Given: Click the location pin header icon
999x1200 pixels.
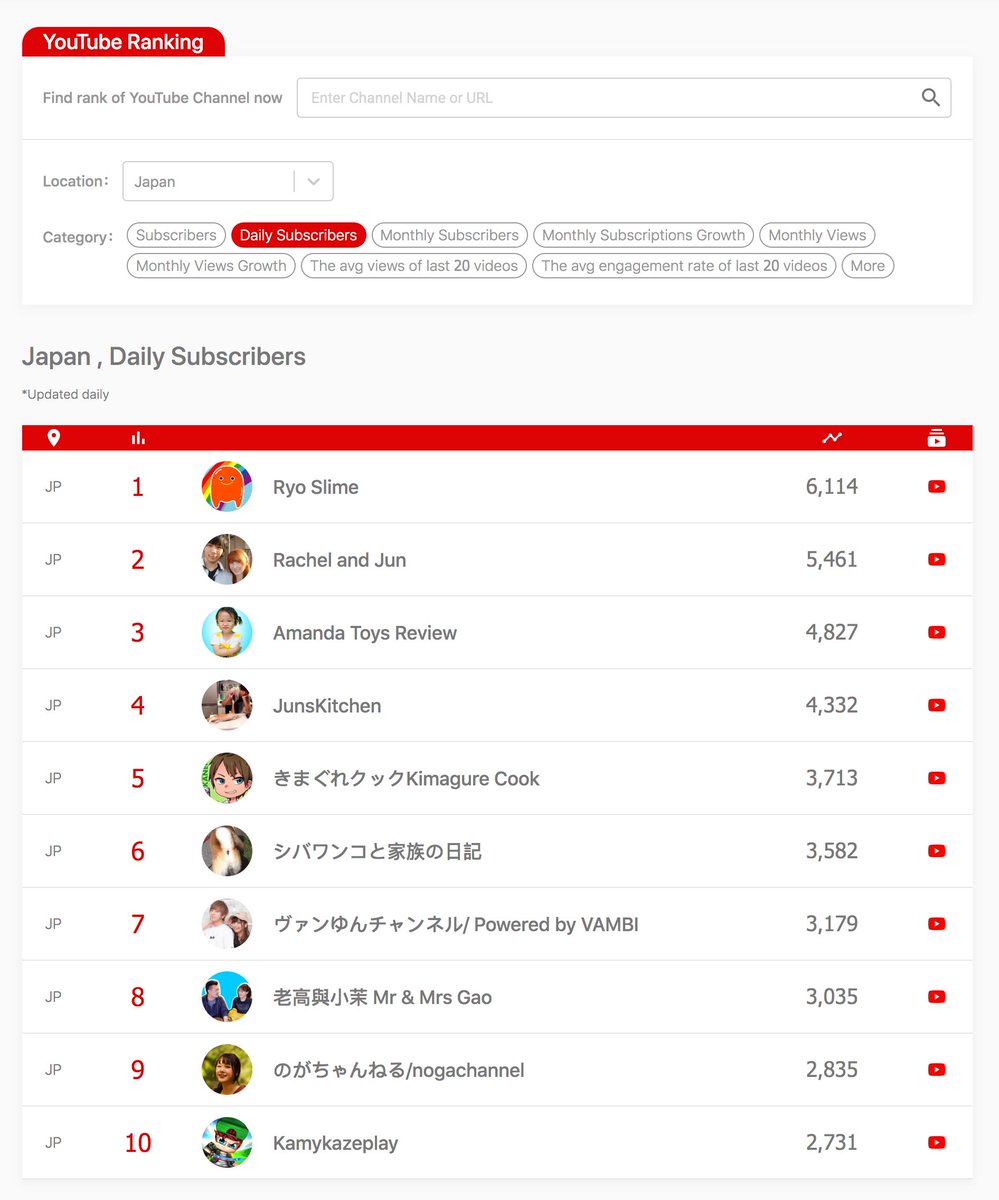Looking at the screenshot, I should click(54, 438).
